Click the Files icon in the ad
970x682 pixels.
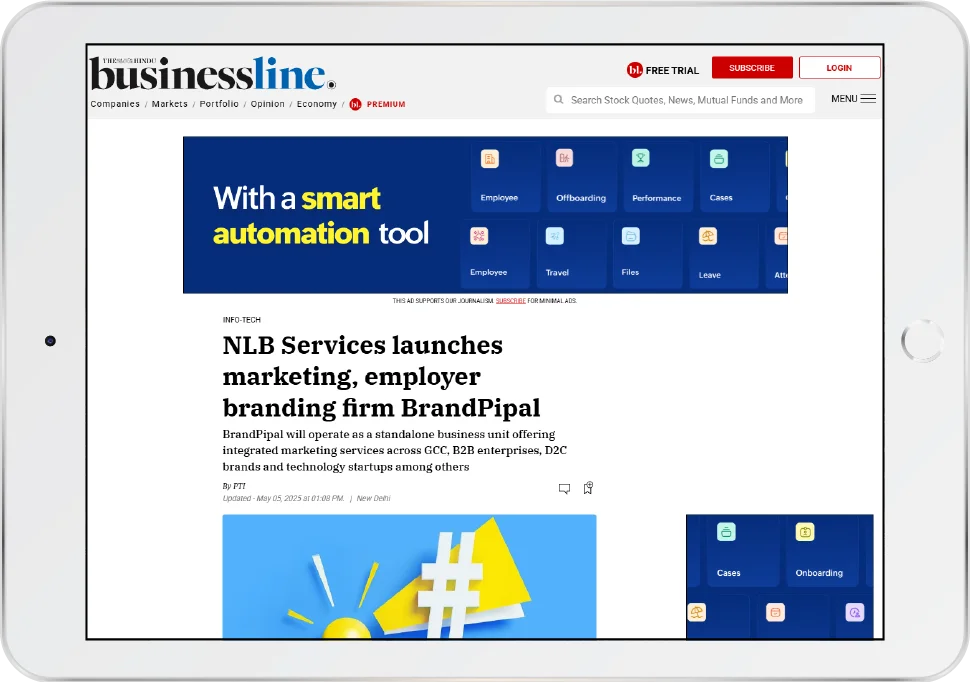point(630,236)
